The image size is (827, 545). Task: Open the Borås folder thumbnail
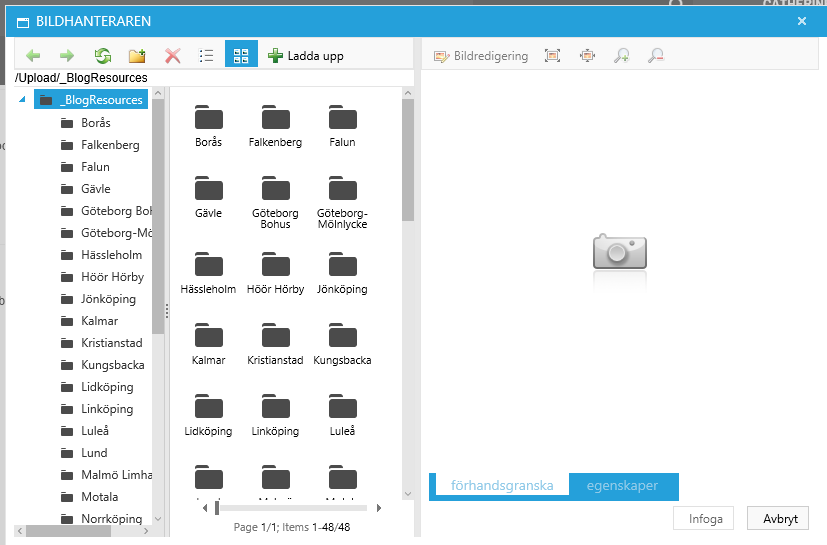click(209, 126)
